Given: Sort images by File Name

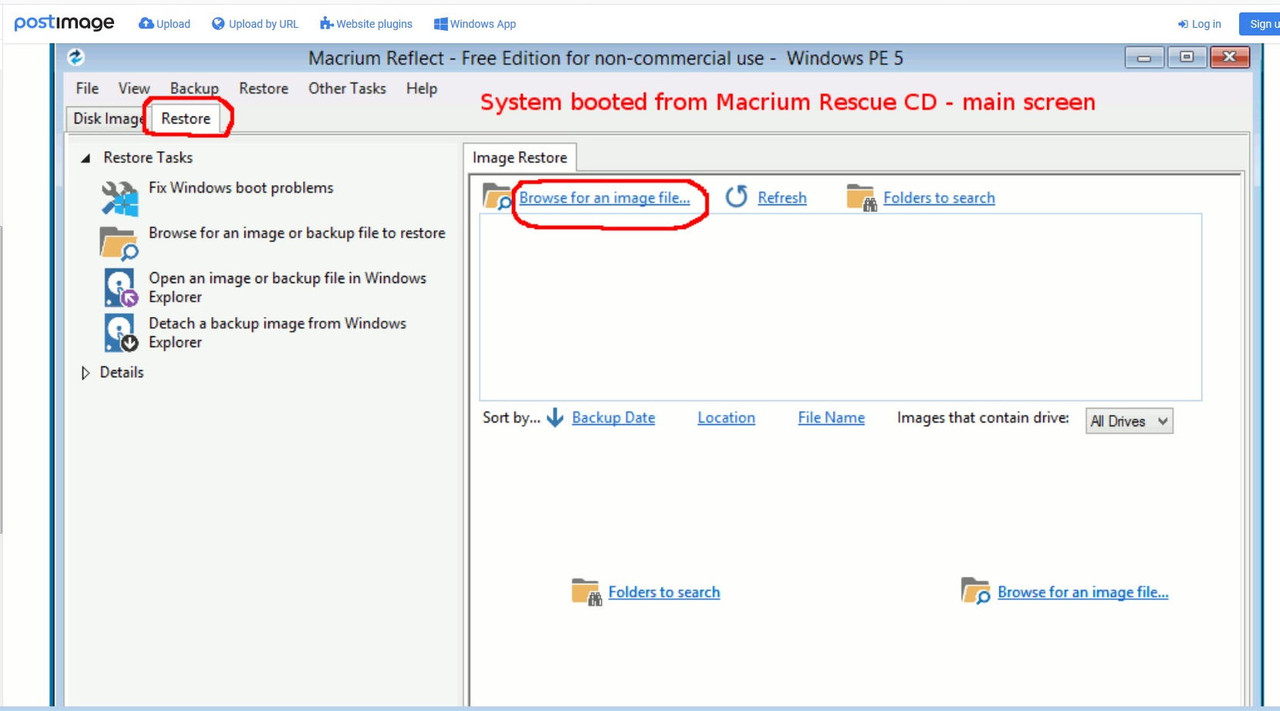Looking at the screenshot, I should coord(831,418).
